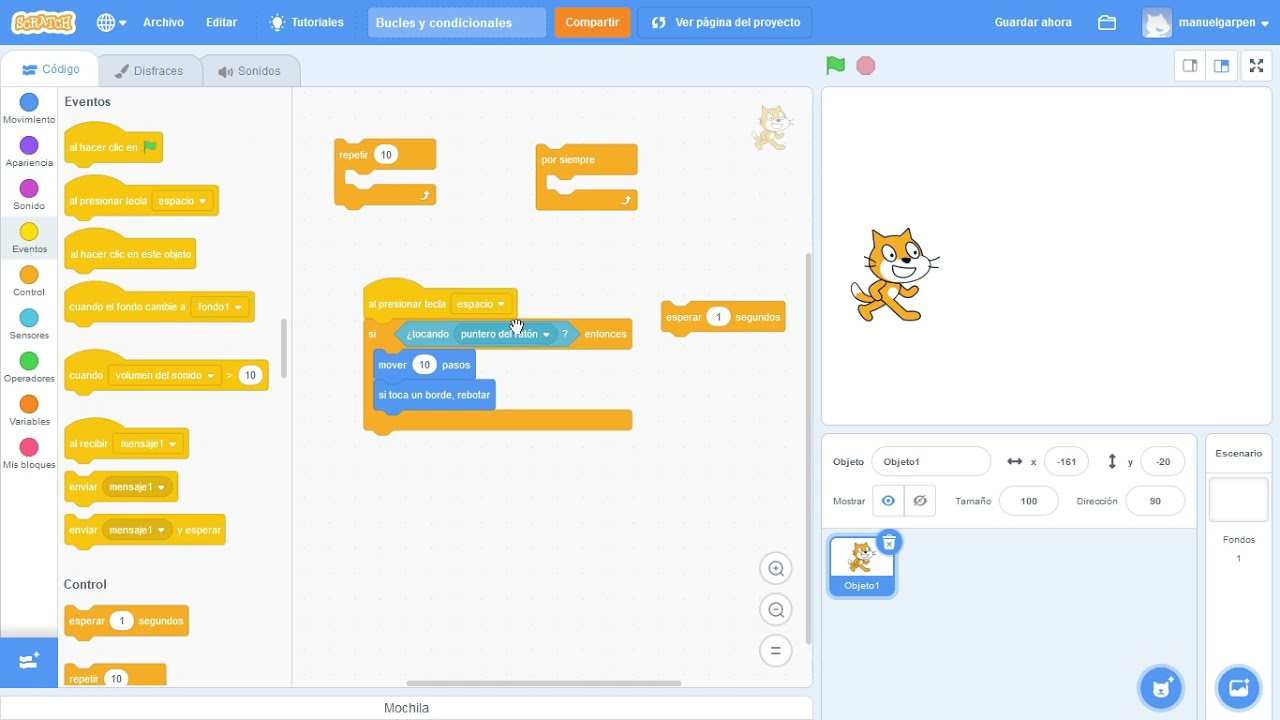The image size is (1280, 720).
Task: Open the Editar menu
Action: [221, 22]
